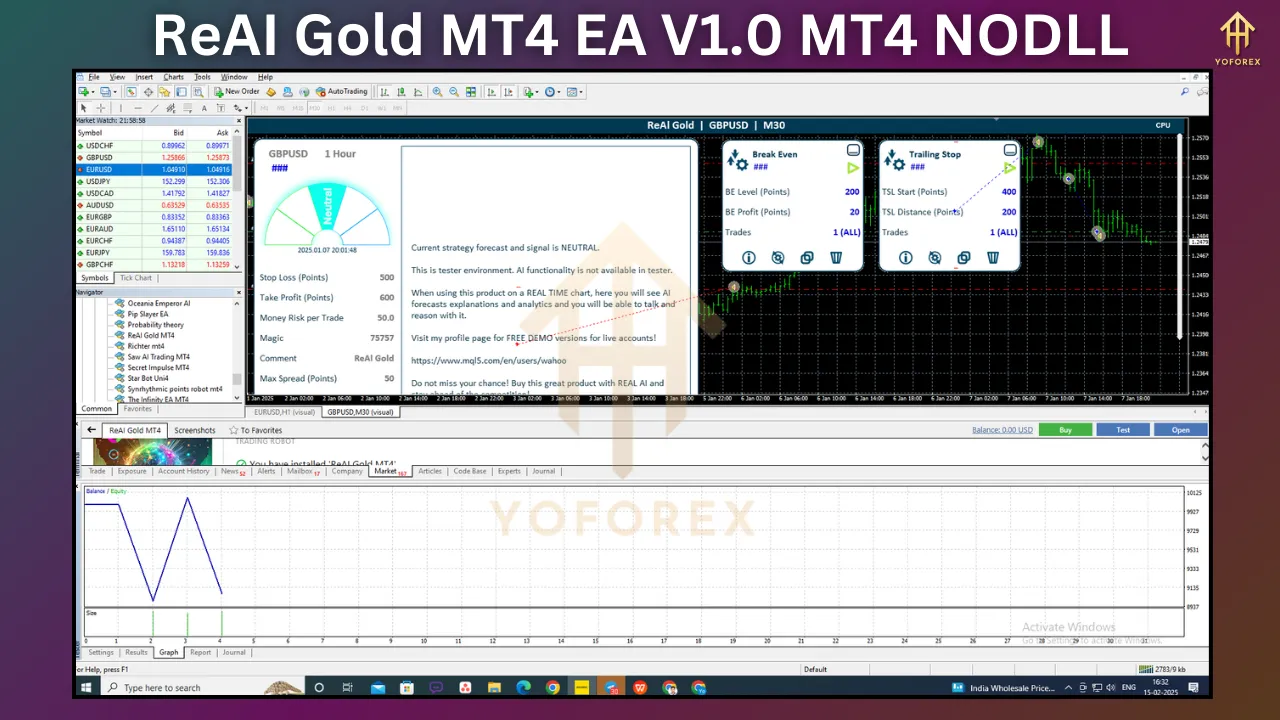The height and width of the screenshot is (720, 1280).
Task: Click the zoom in magnifier icon
Action: [437, 91]
